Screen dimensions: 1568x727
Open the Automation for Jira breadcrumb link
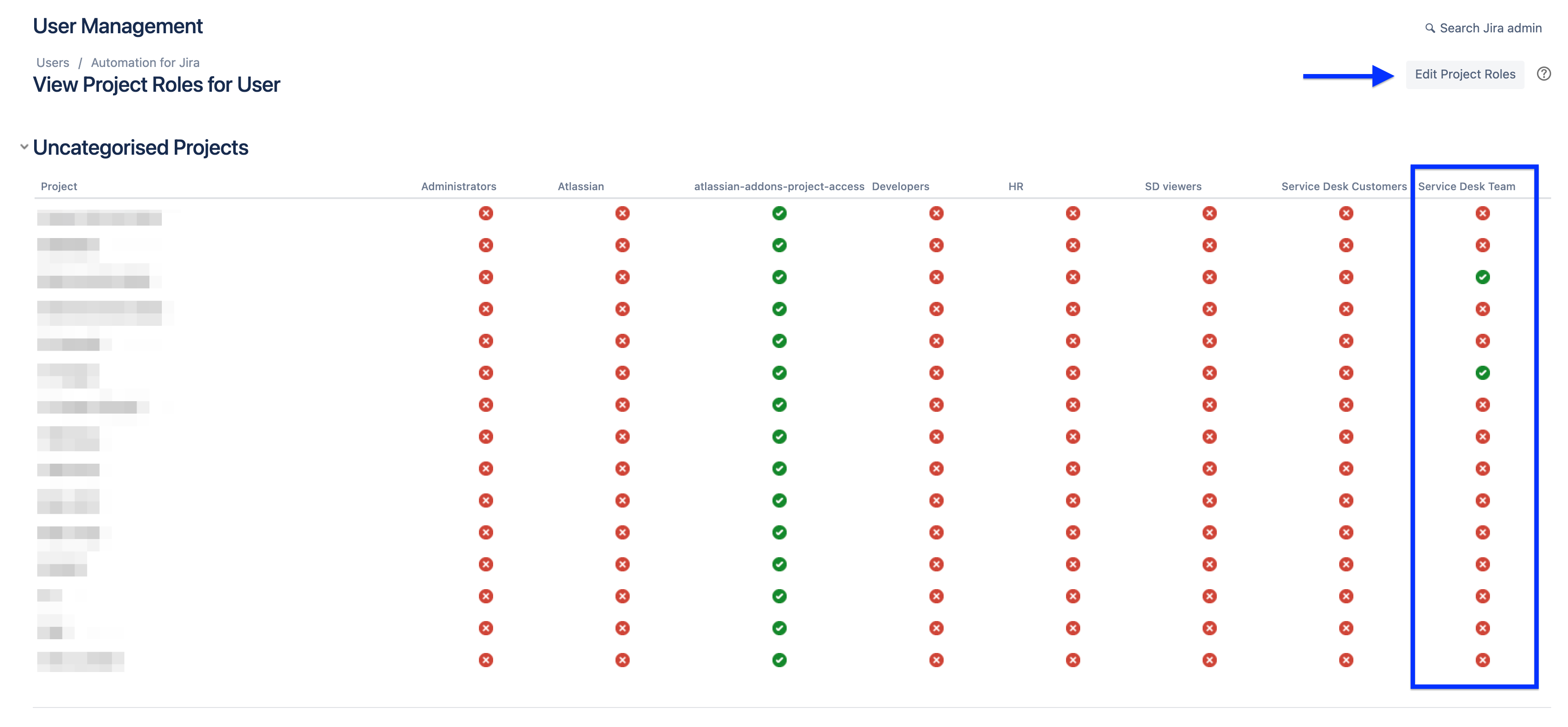(144, 62)
